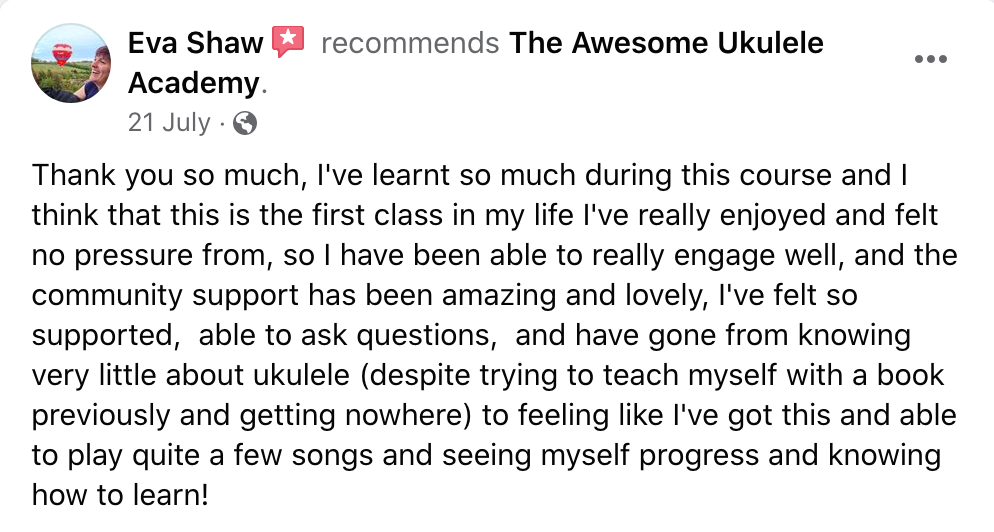Click the globe public audience icon

[245, 123]
